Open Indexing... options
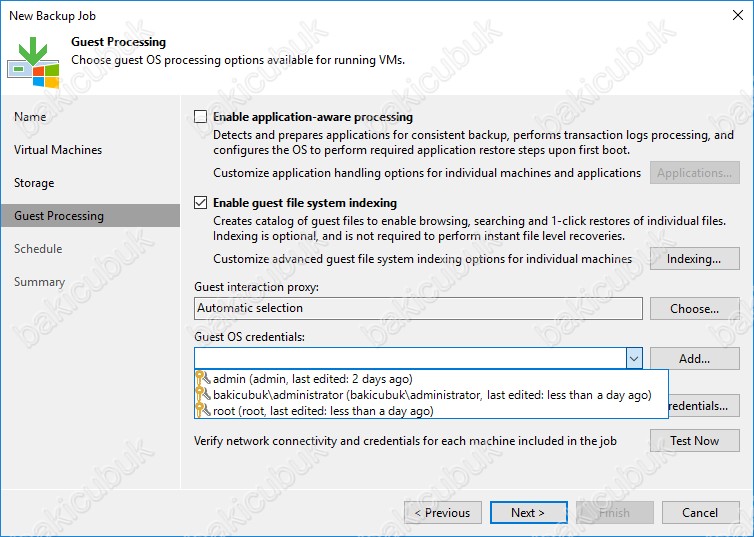This screenshot has height=537, width=754. pyautogui.click(x=695, y=259)
